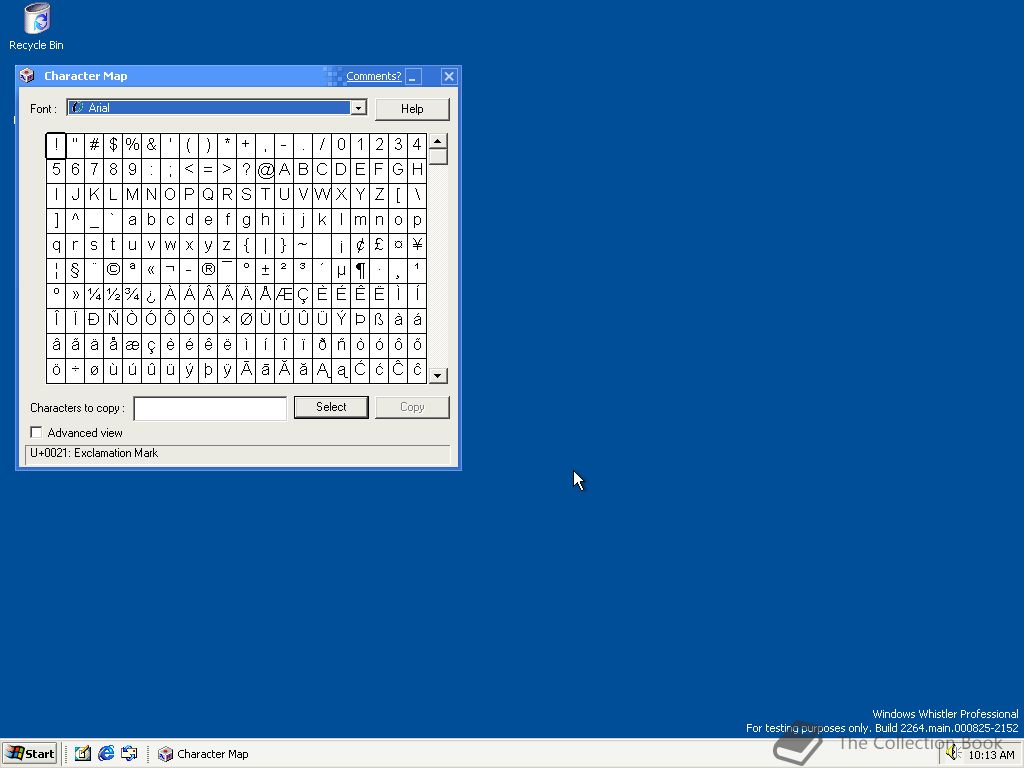Screen dimensions: 1024x768
Task: Select the sharp s ß character
Action: pos(379,319)
